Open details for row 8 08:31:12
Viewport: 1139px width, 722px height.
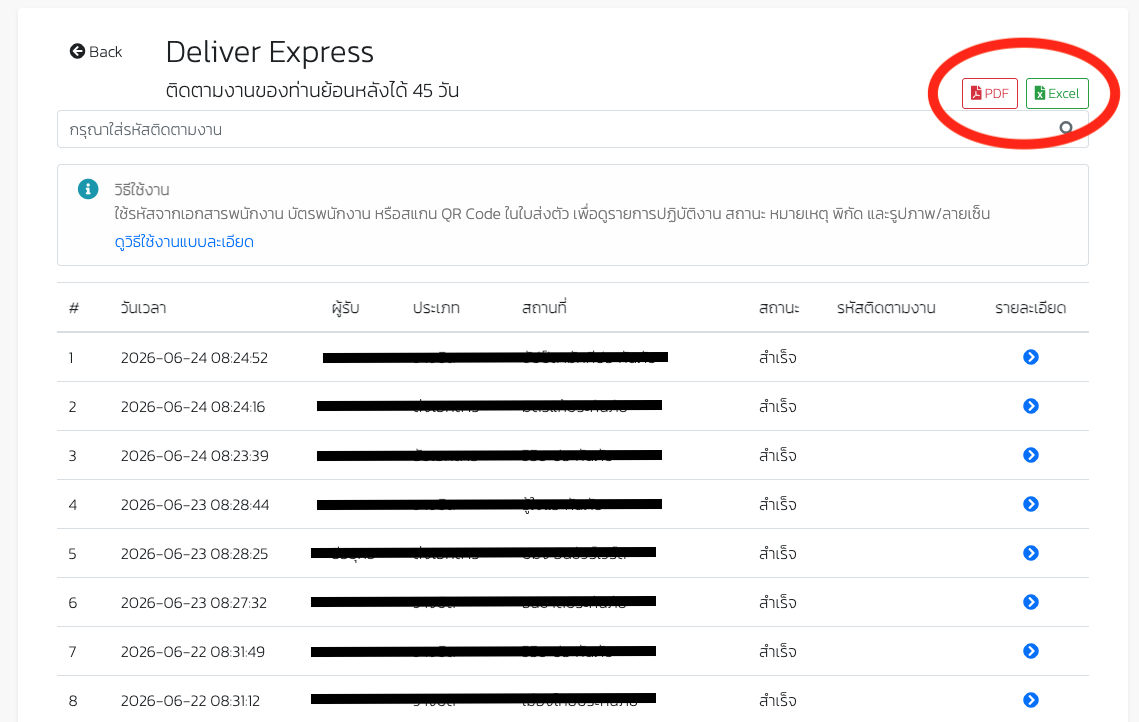click(1031, 700)
